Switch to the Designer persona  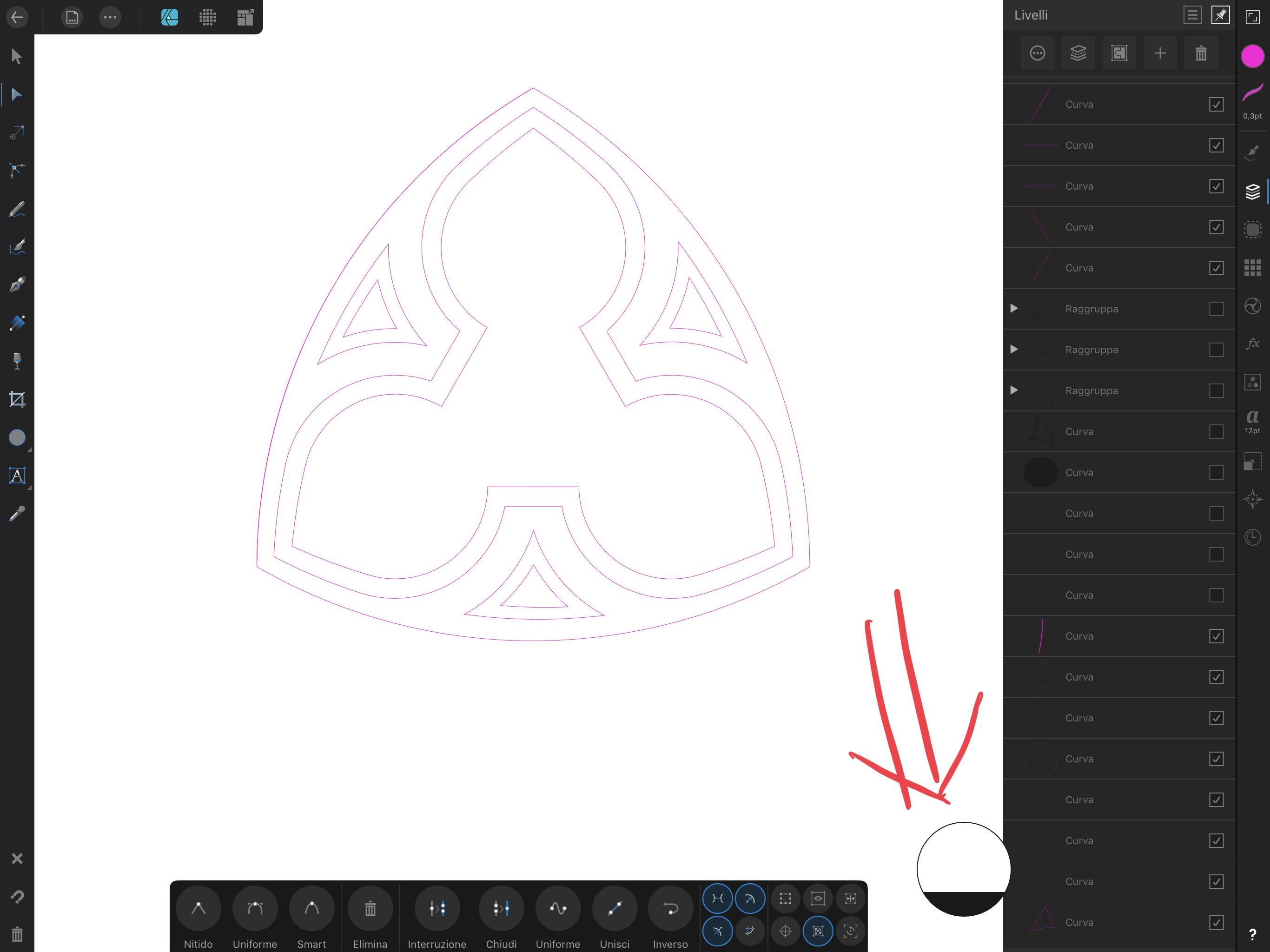pos(169,17)
